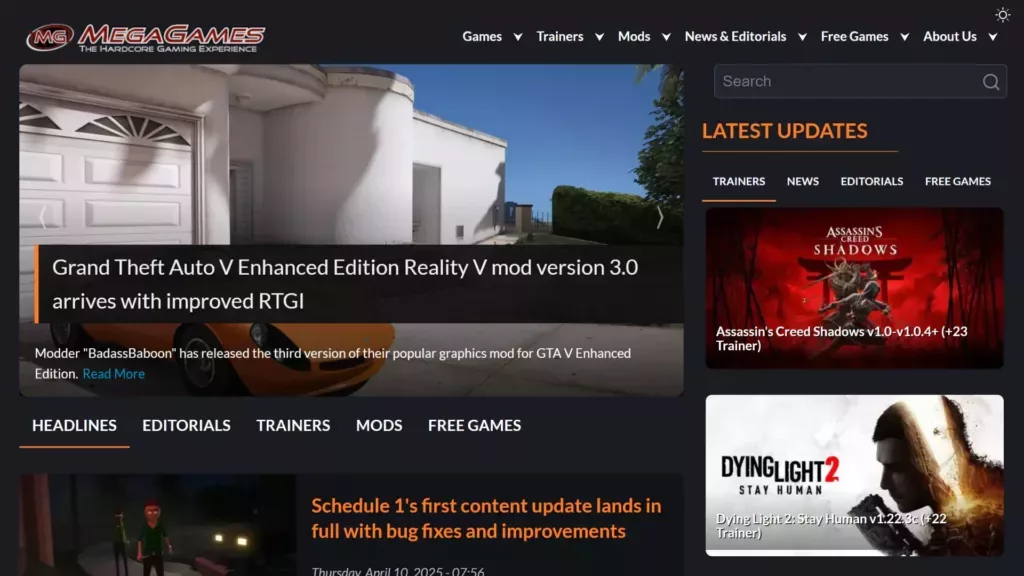This screenshot has width=1024, height=576.
Task: Open the Assassin's Creed Shadows trainer thumbnail
Action: pyautogui.click(x=854, y=287)
